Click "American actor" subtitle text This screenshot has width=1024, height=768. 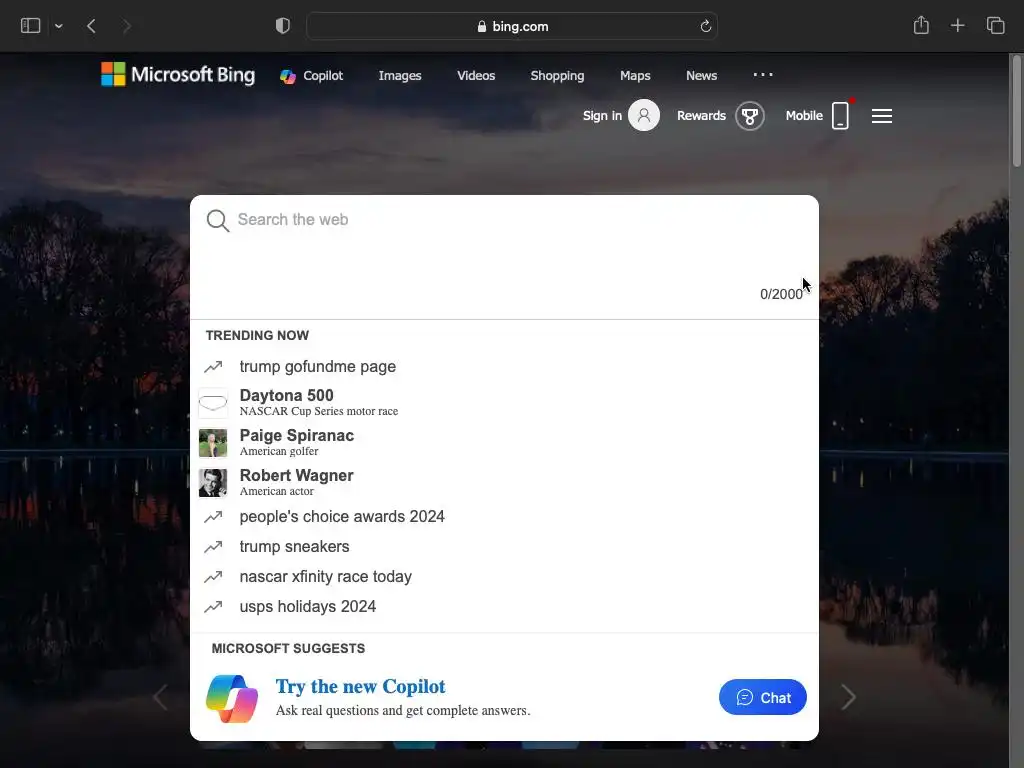(x=276, y=491)
